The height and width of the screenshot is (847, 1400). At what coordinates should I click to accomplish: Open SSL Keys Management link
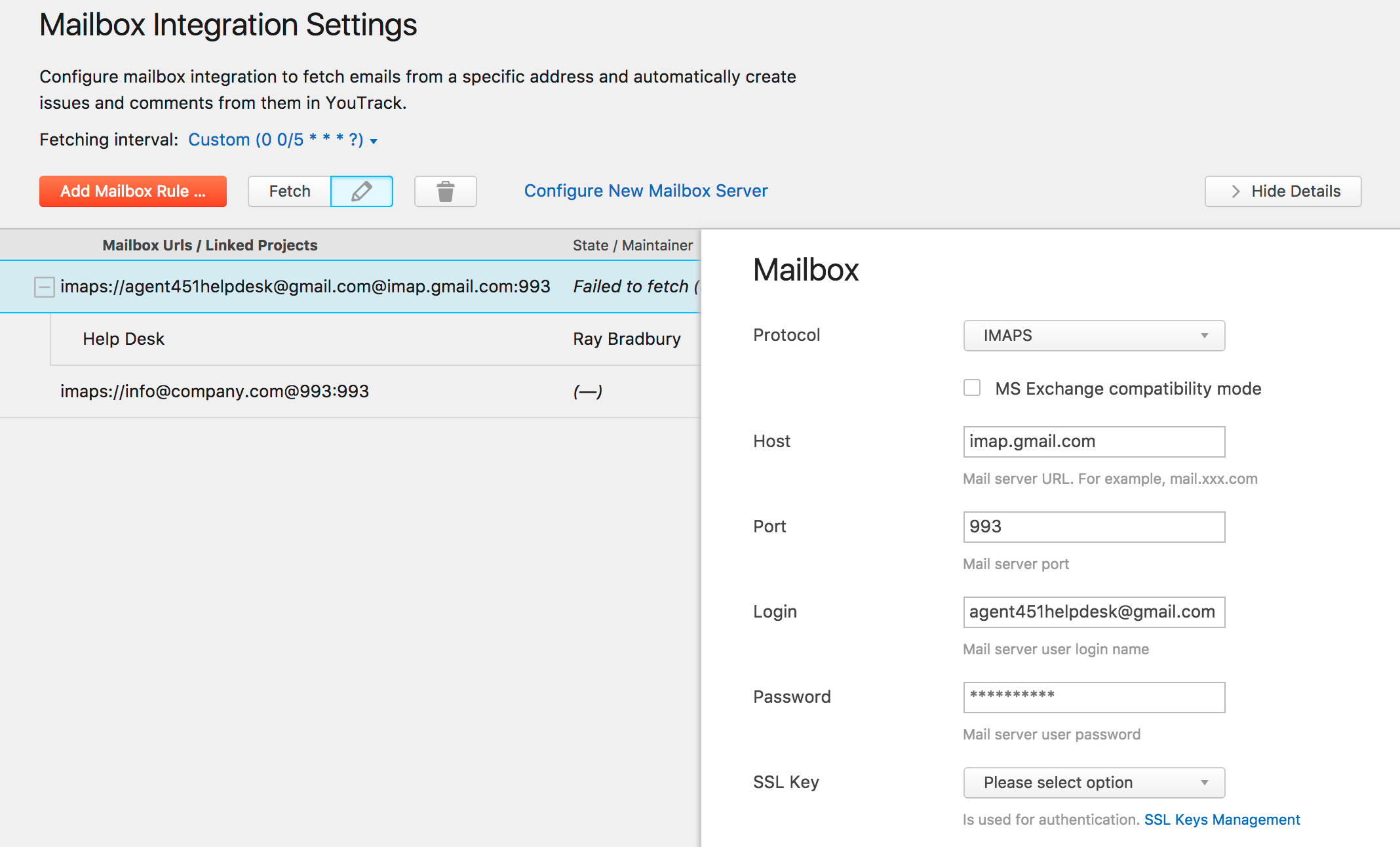pyautogui.click(x=1222, y=819)
